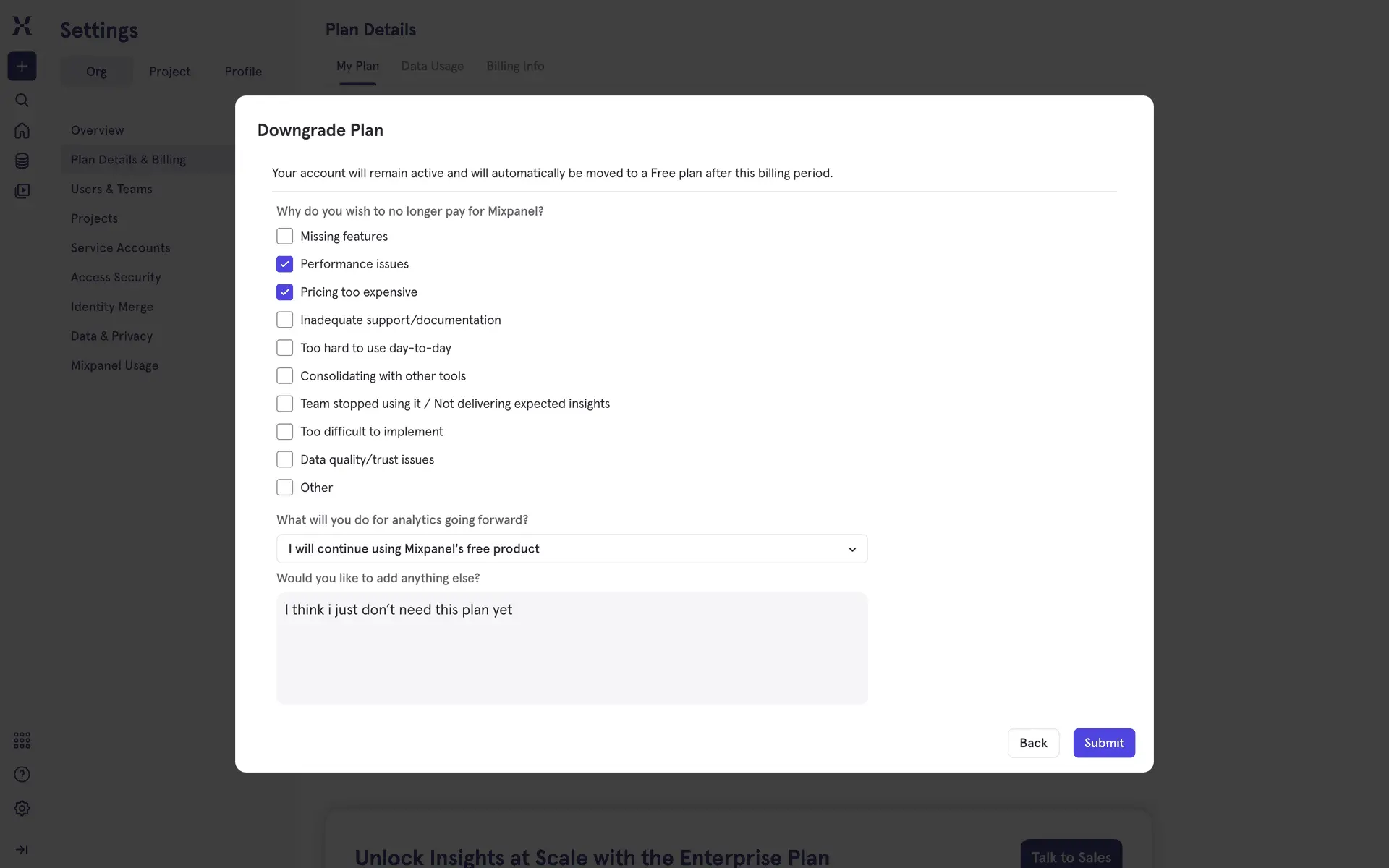Viewport: 1389px width, 868px height.
Task: Click the additional comments text area
Action: 572,648
